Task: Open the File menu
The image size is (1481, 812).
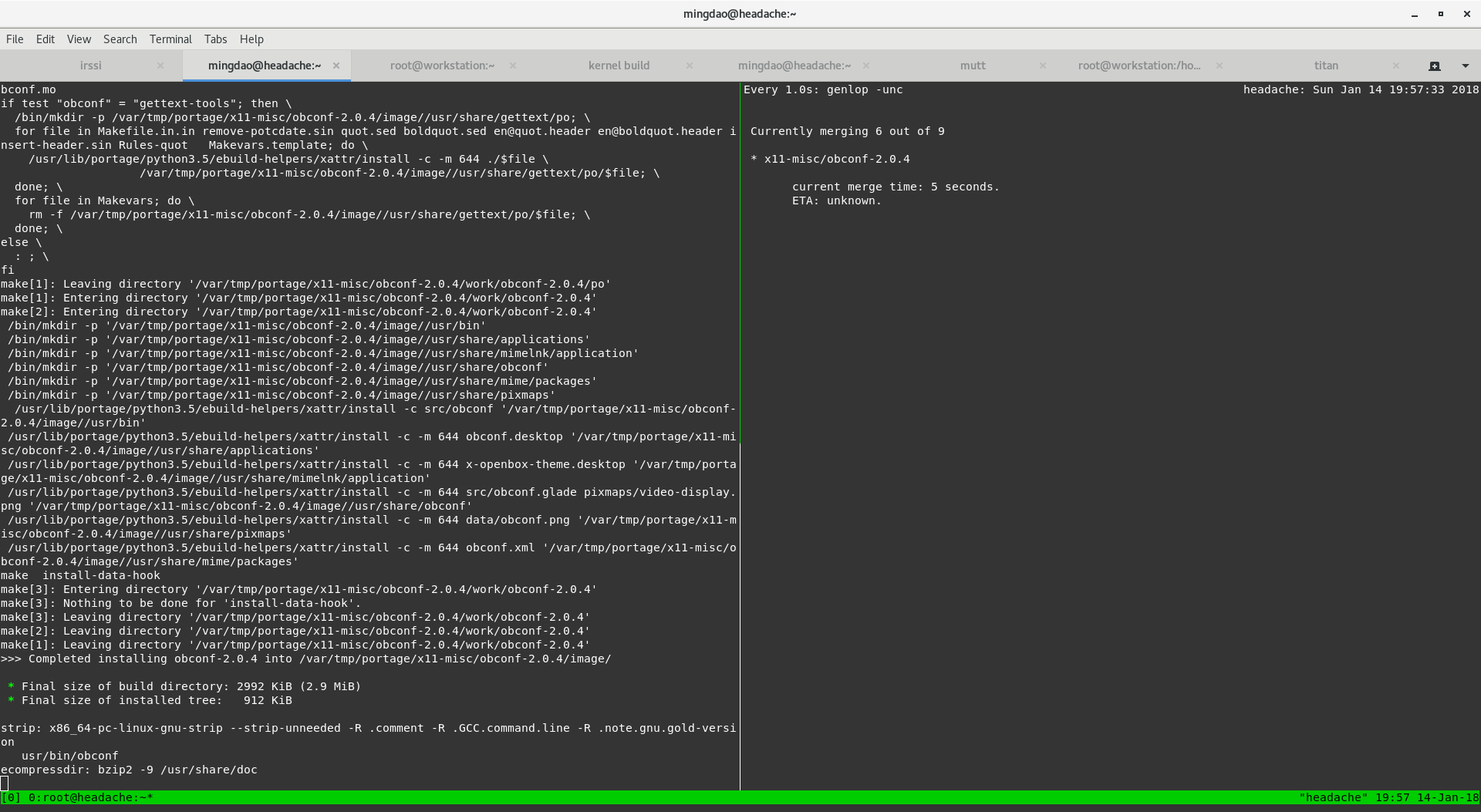Action: click(x=15, y=39)
